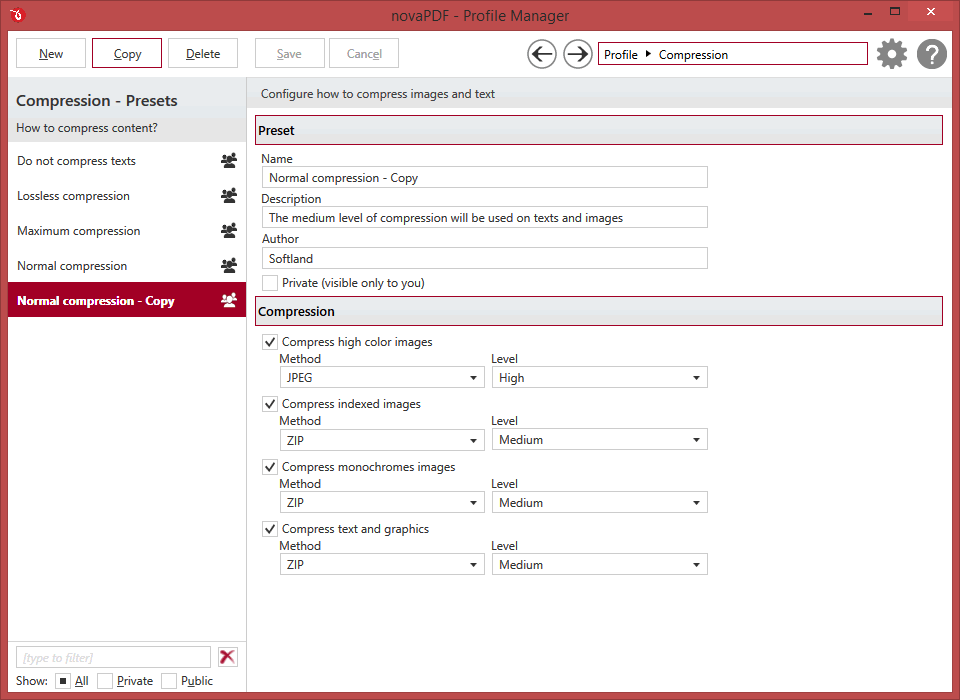Maximize the Profile Manager window
The height and width of the screenshot is (700, 960).
pos(895,12)
